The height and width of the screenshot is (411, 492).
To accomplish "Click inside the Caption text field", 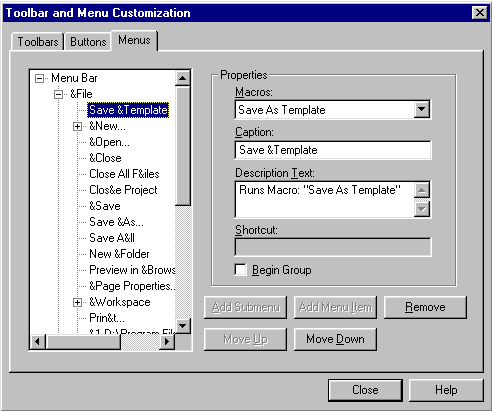I will (333, 150).
